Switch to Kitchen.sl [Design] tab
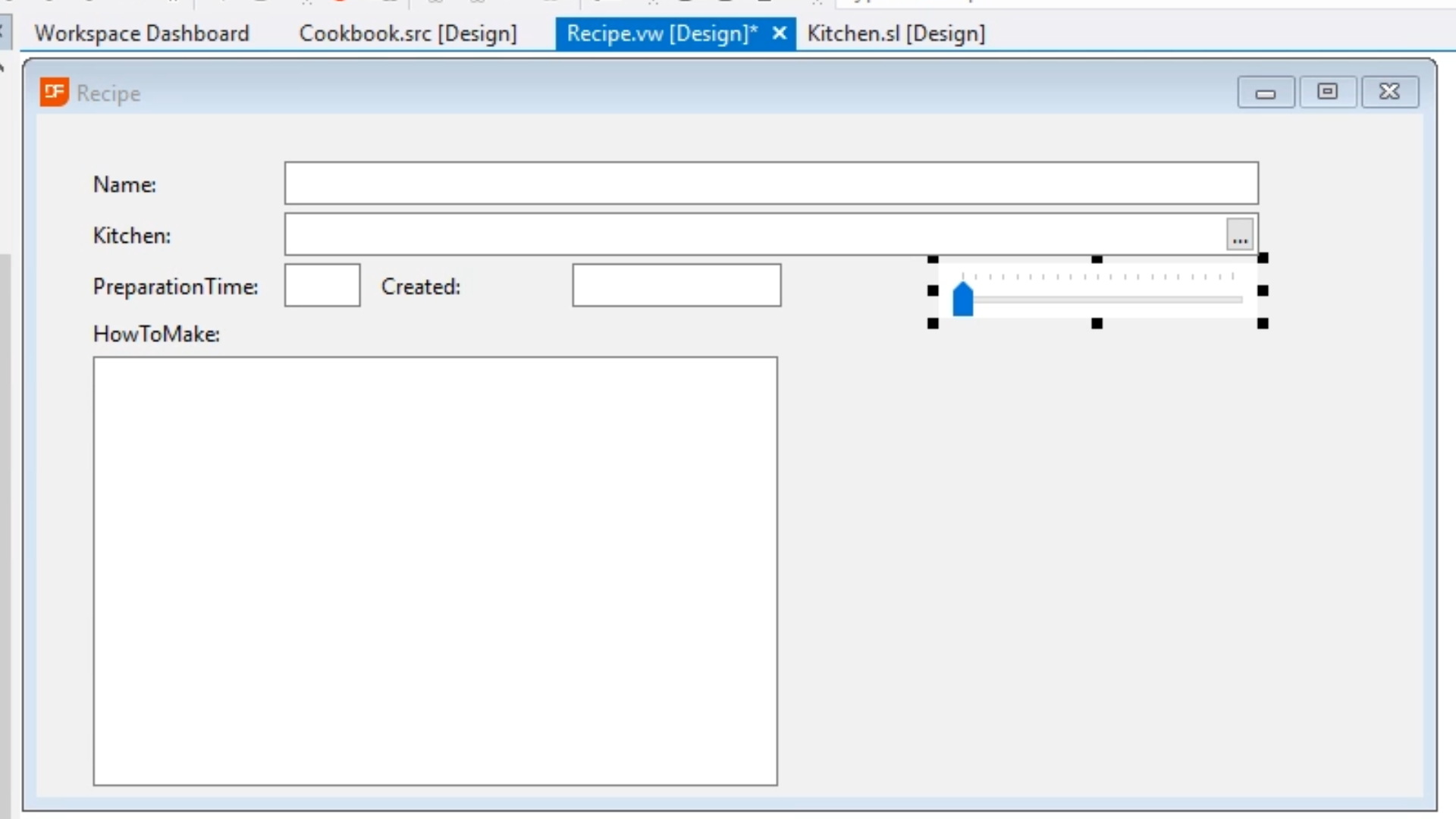1456x819 pixels. [896, 33]
